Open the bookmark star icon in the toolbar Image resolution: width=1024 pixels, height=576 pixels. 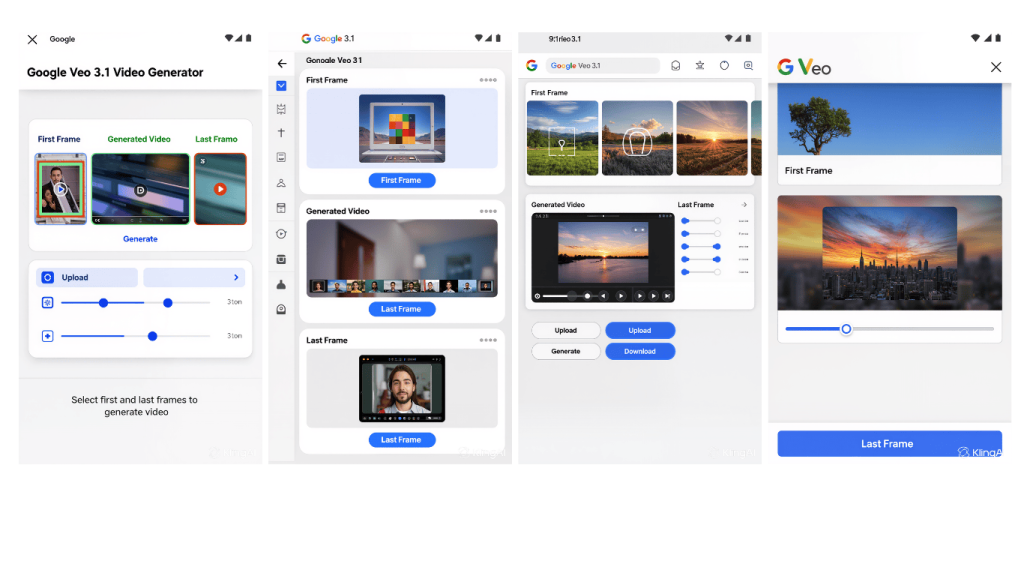(x=700, y=65)
